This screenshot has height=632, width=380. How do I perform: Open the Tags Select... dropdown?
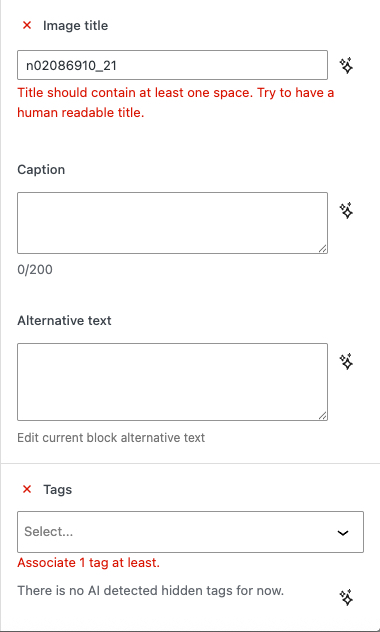point(190,532)
